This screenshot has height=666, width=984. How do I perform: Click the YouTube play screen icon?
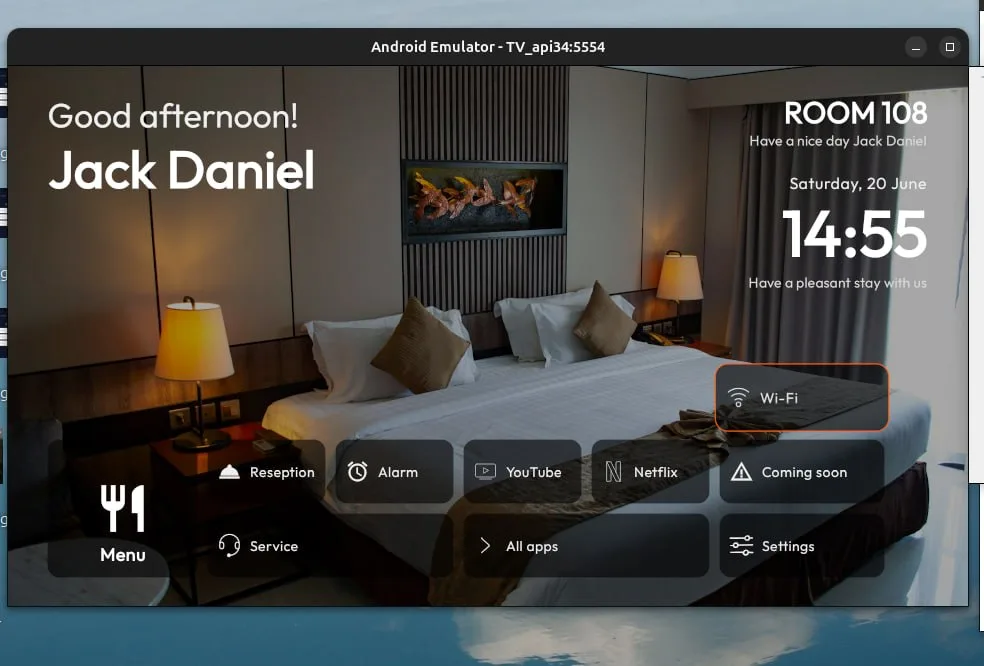(485, 471)
